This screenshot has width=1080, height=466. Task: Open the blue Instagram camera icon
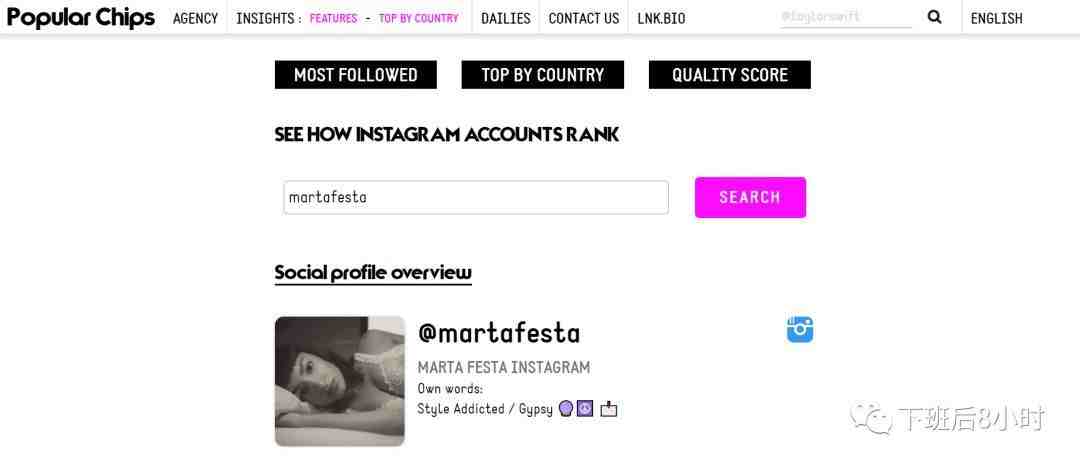click(x=800, y=329)
